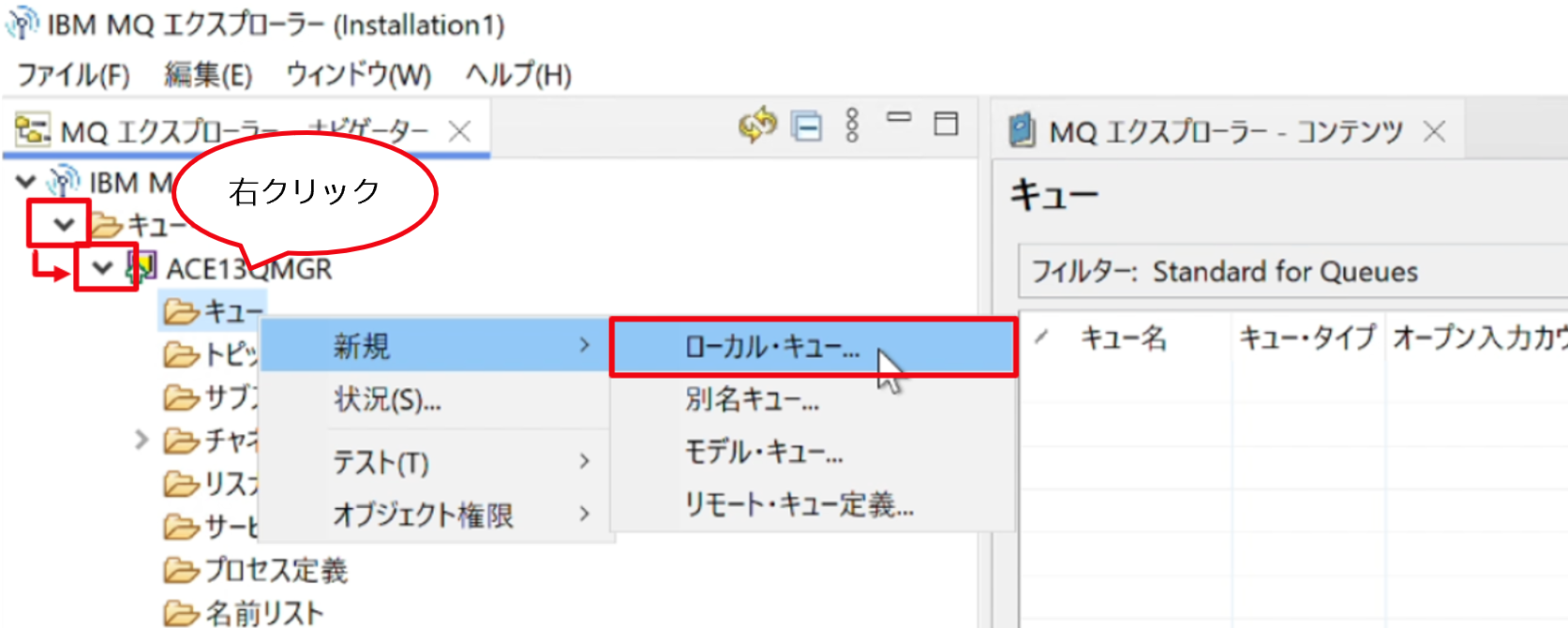This screenshot has width=1568, height=628.
Task: Click the フィルター: Standard for Queues bar
Action: tap(1293, 272)
